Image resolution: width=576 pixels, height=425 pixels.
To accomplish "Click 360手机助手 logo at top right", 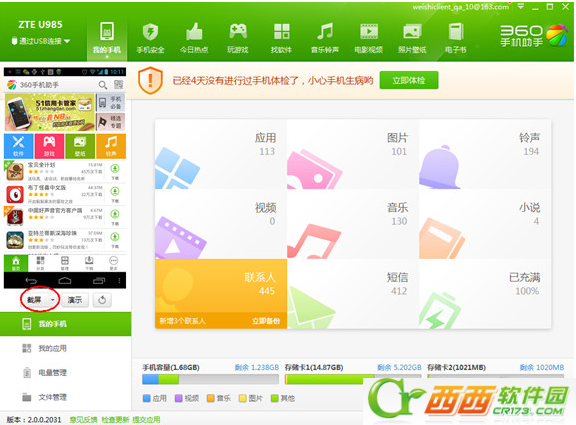I will 533,35.
